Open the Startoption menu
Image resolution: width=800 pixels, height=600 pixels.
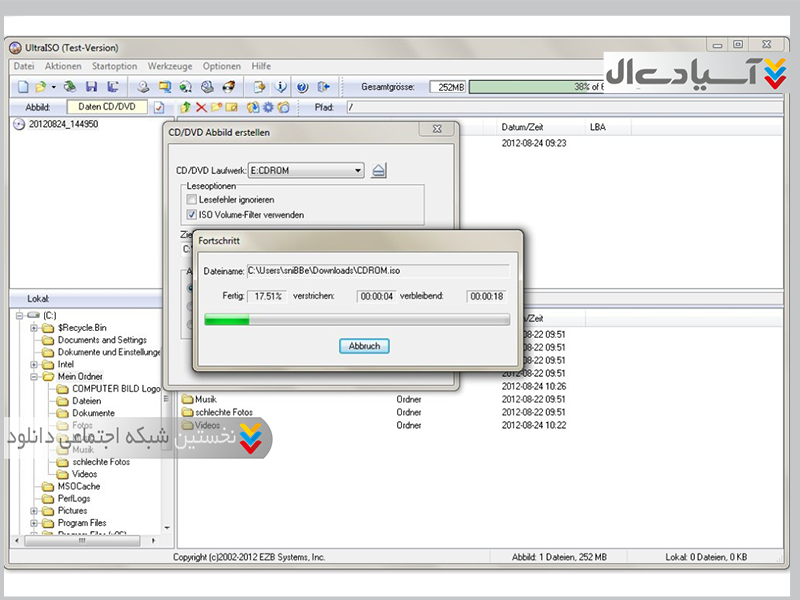point(113,66)
